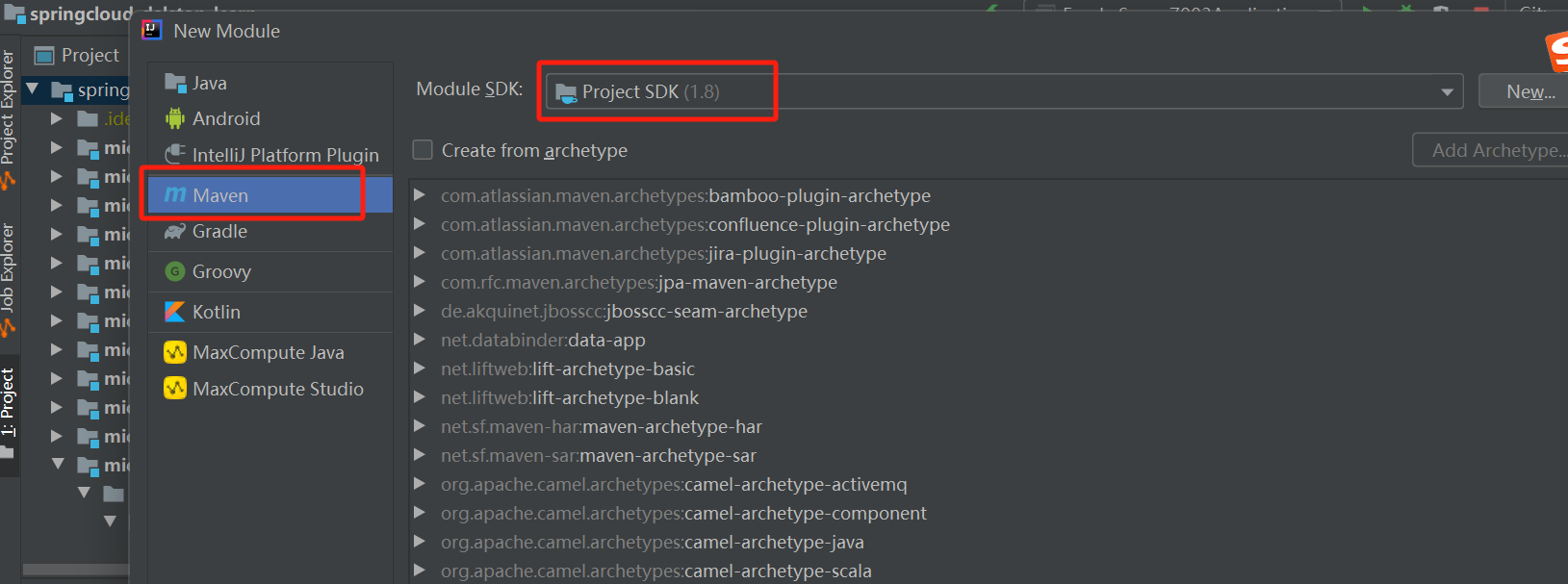Viewport: 1568px width, 584px height.
Task: Select camel-archetype-activemq archetype text
Action: pos(674,484)
